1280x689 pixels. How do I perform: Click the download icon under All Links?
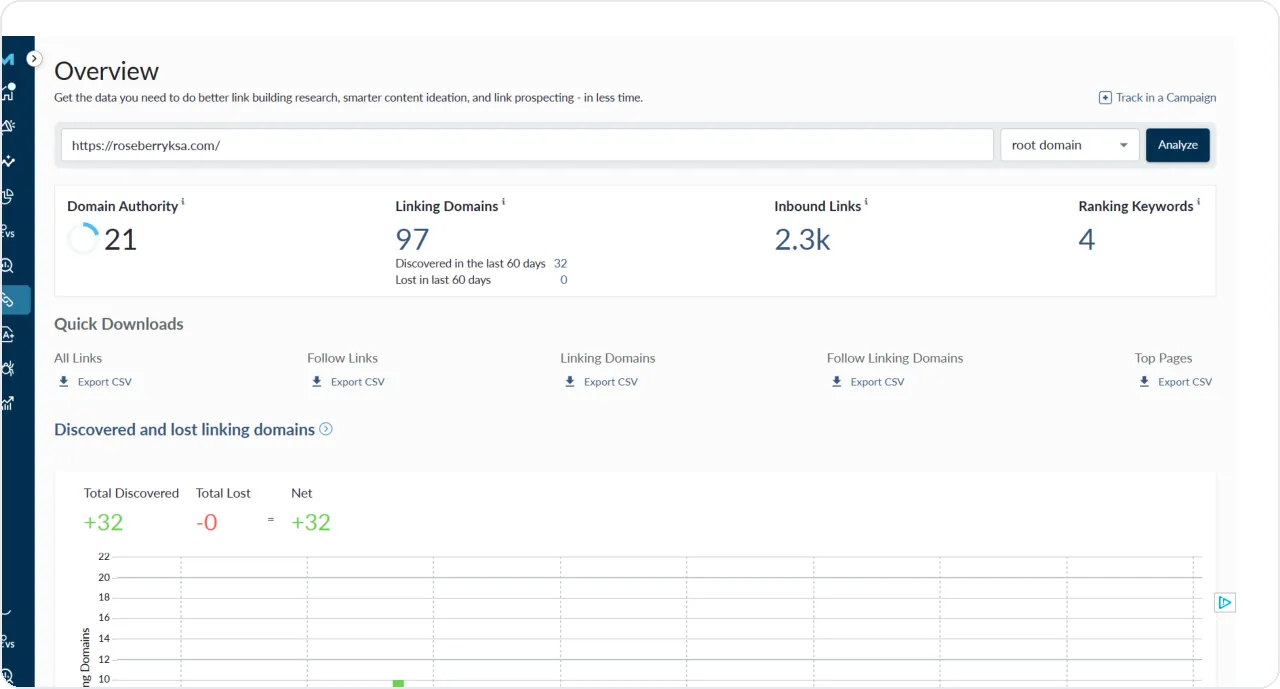tap(64, 382)
